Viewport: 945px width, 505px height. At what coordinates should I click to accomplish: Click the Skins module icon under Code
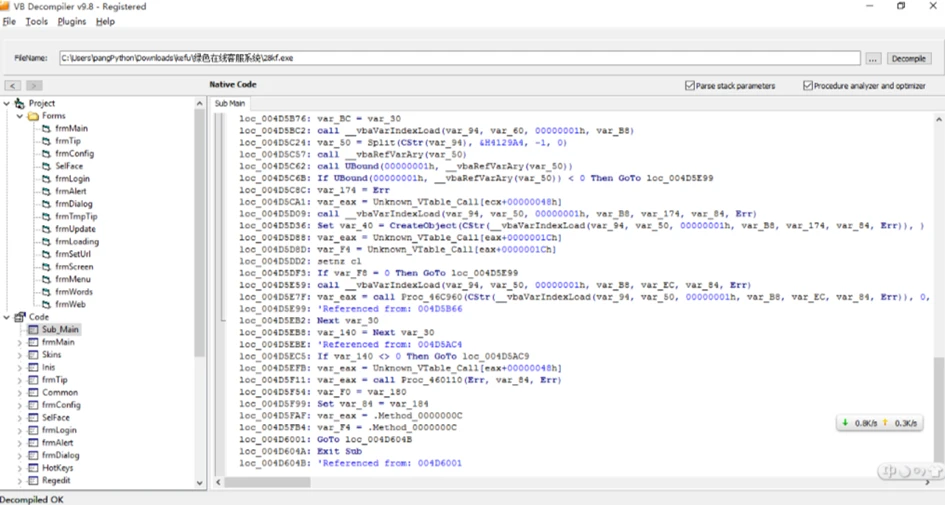coord(33,355)
